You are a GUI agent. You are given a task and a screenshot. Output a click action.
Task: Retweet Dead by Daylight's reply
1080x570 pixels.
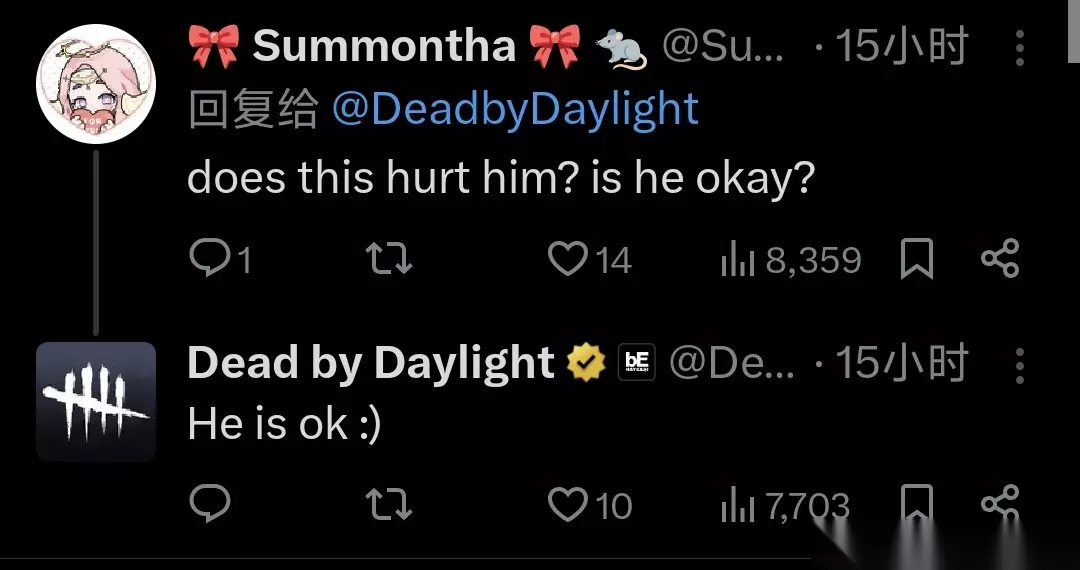[x=388, y=505]
